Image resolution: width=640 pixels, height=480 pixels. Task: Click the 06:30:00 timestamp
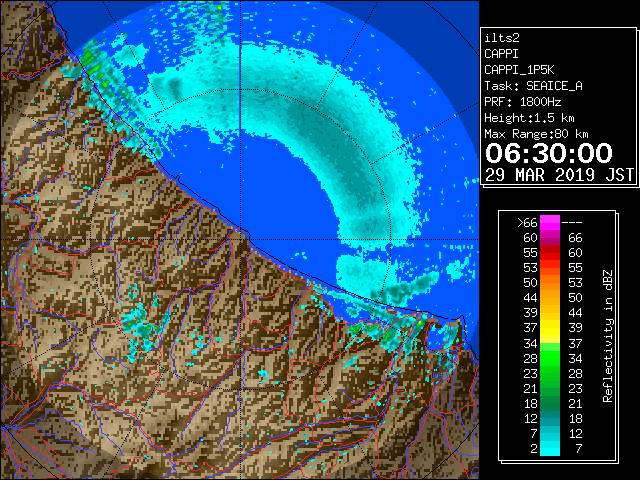point(549,153)
